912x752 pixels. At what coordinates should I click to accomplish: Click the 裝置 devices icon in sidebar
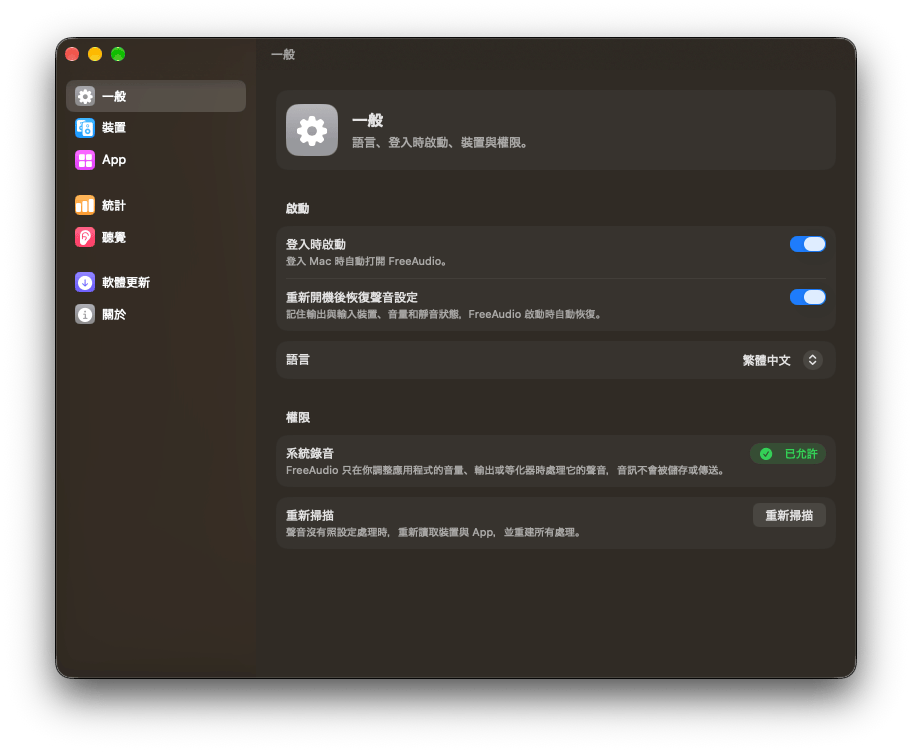click(x=85, y=127)
